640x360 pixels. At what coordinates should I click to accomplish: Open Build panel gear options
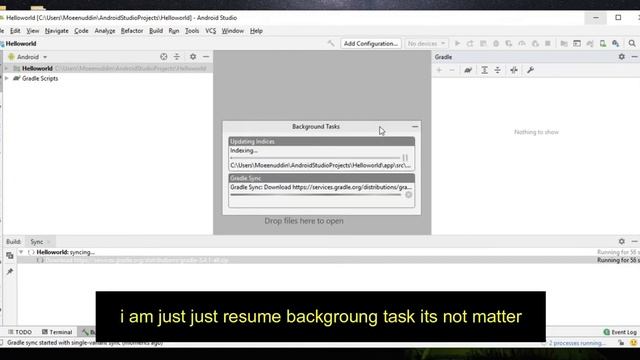pyautogui.click(x=621, y=241)
